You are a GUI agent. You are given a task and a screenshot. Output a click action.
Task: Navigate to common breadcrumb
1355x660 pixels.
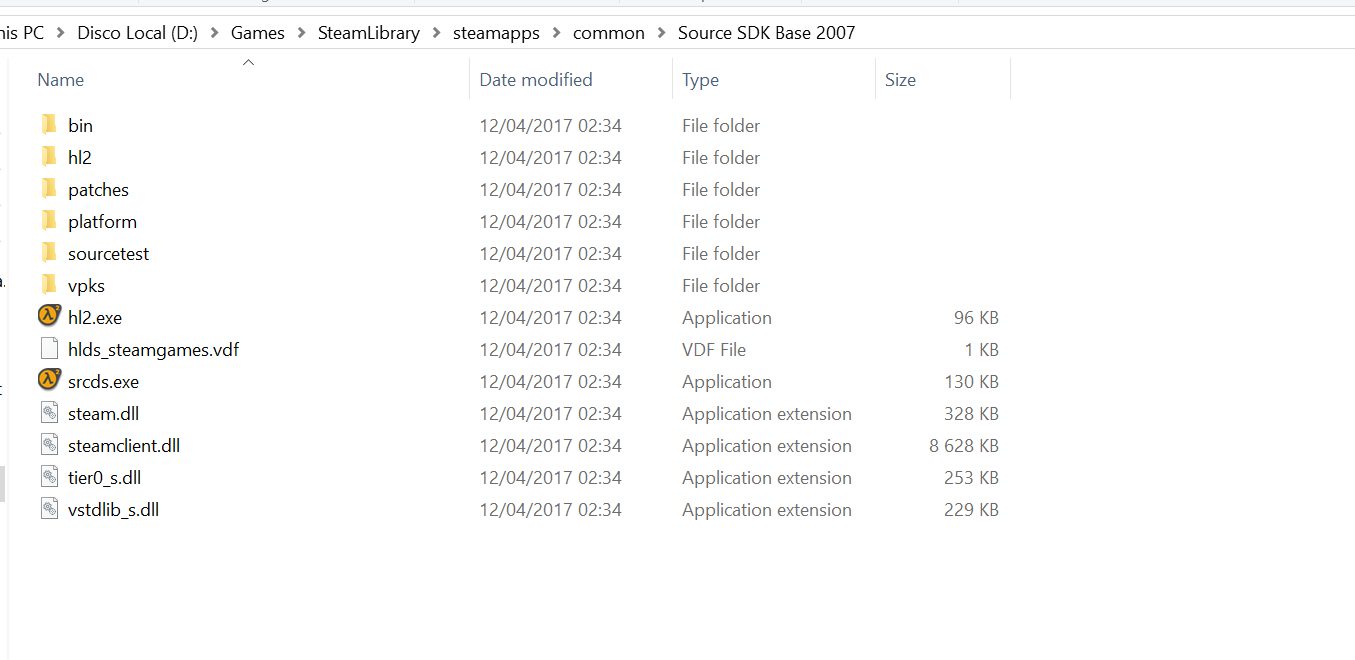click(609, 33)
